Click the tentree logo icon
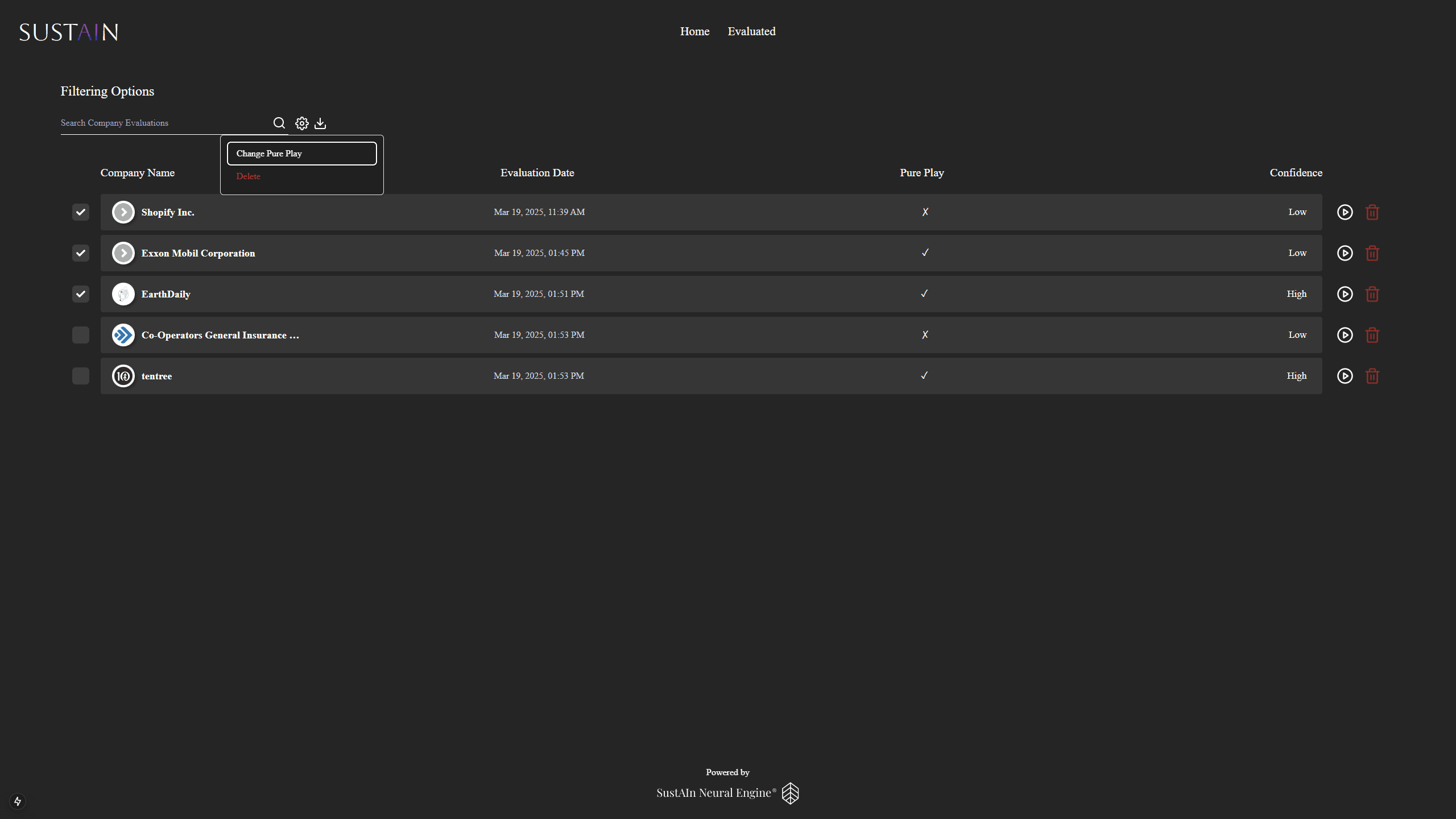This screenshot has height=819, width=1456. 123,376
